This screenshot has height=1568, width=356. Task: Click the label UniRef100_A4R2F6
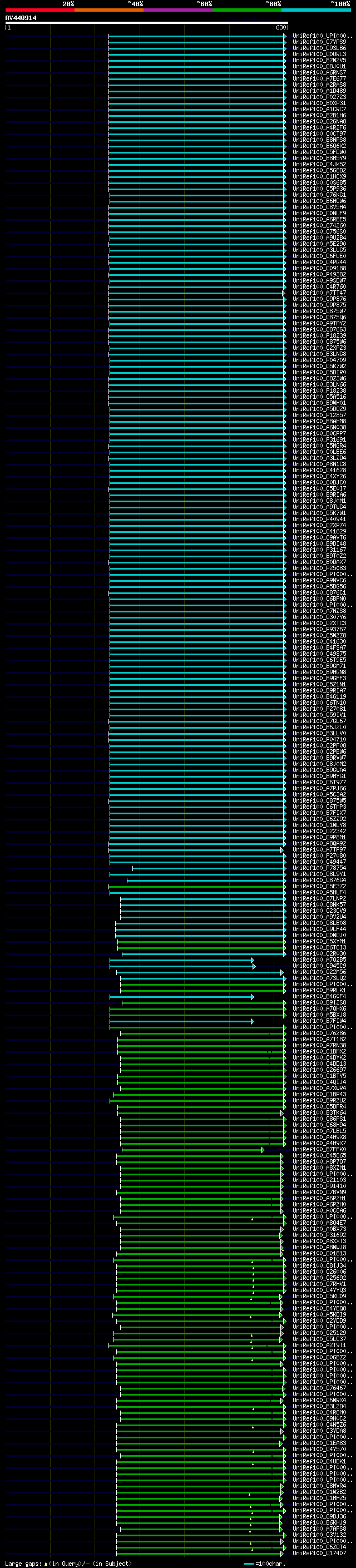click(319, 127)
